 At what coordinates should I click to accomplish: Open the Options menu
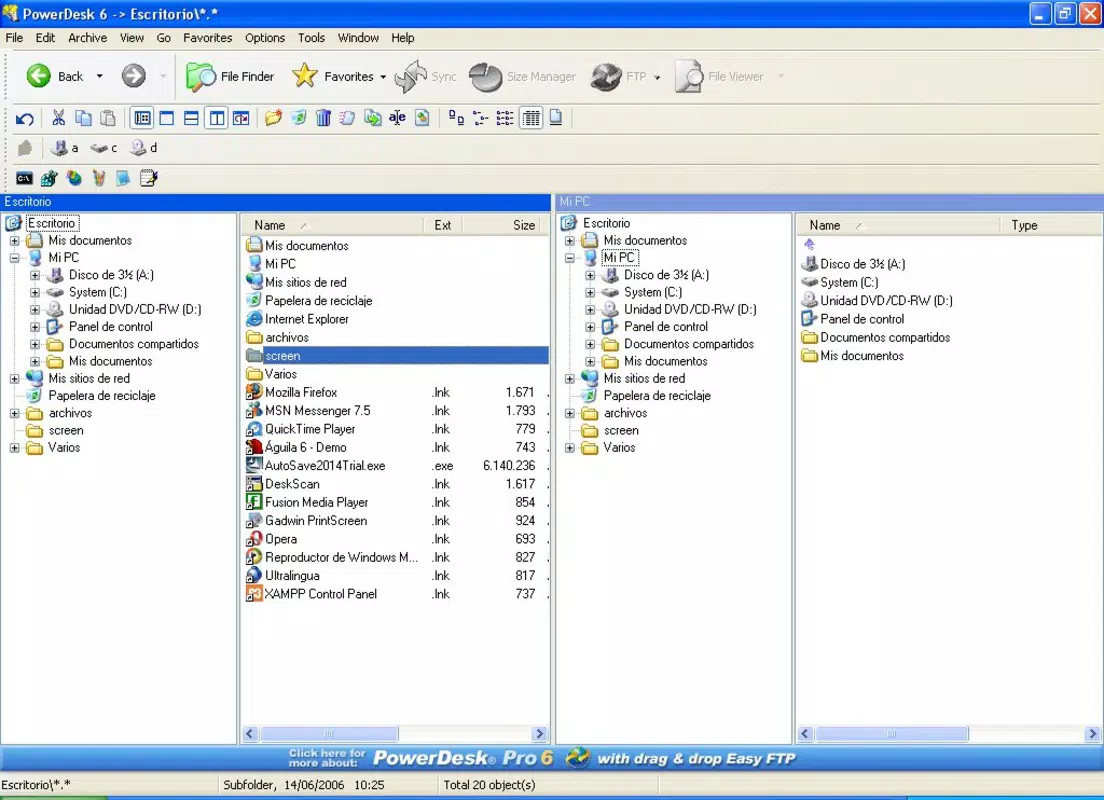point(265,38)
